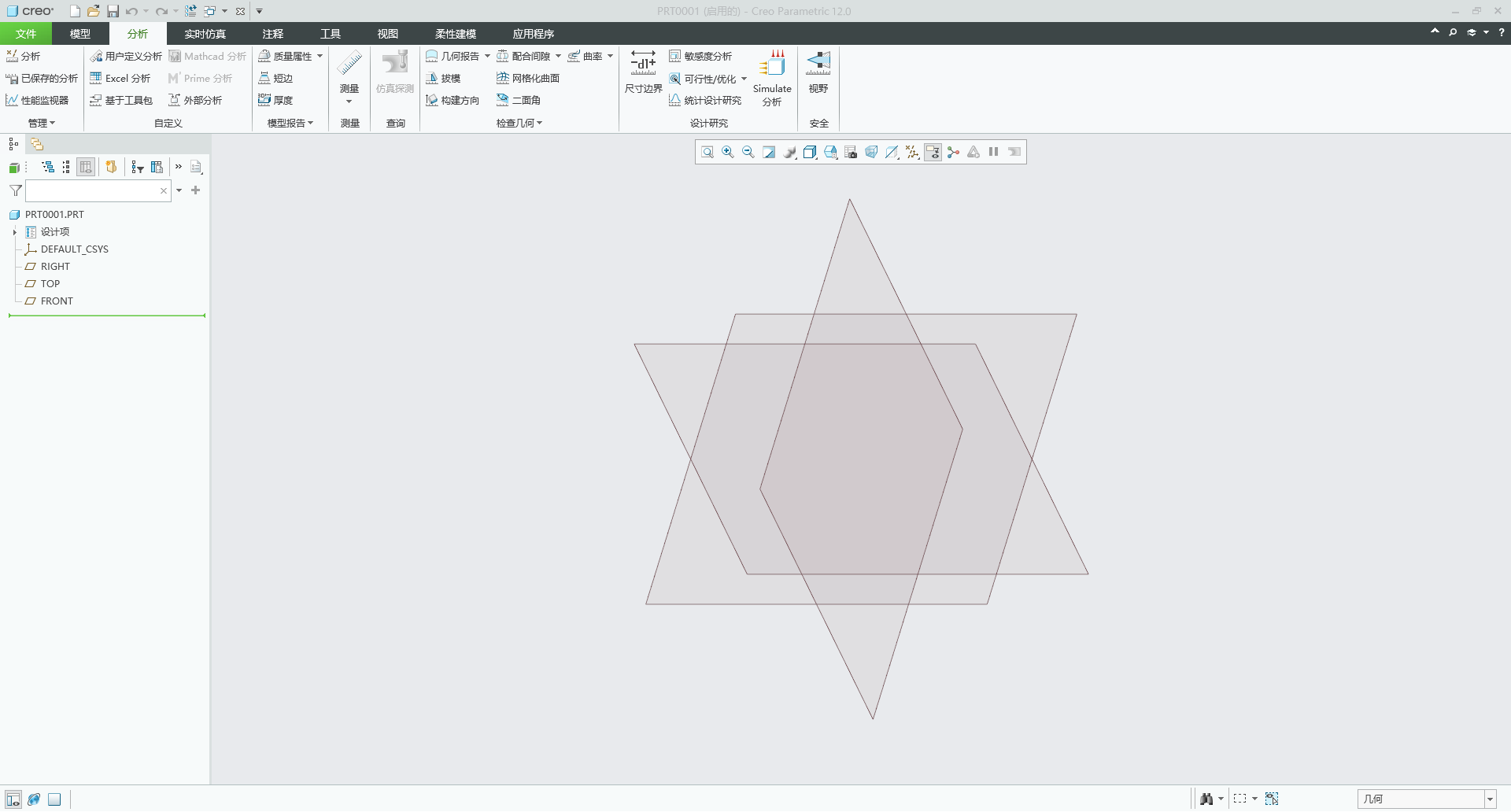Open the 几何 selection filter dropdown
1511x812 pixels.
point(1490,799)
